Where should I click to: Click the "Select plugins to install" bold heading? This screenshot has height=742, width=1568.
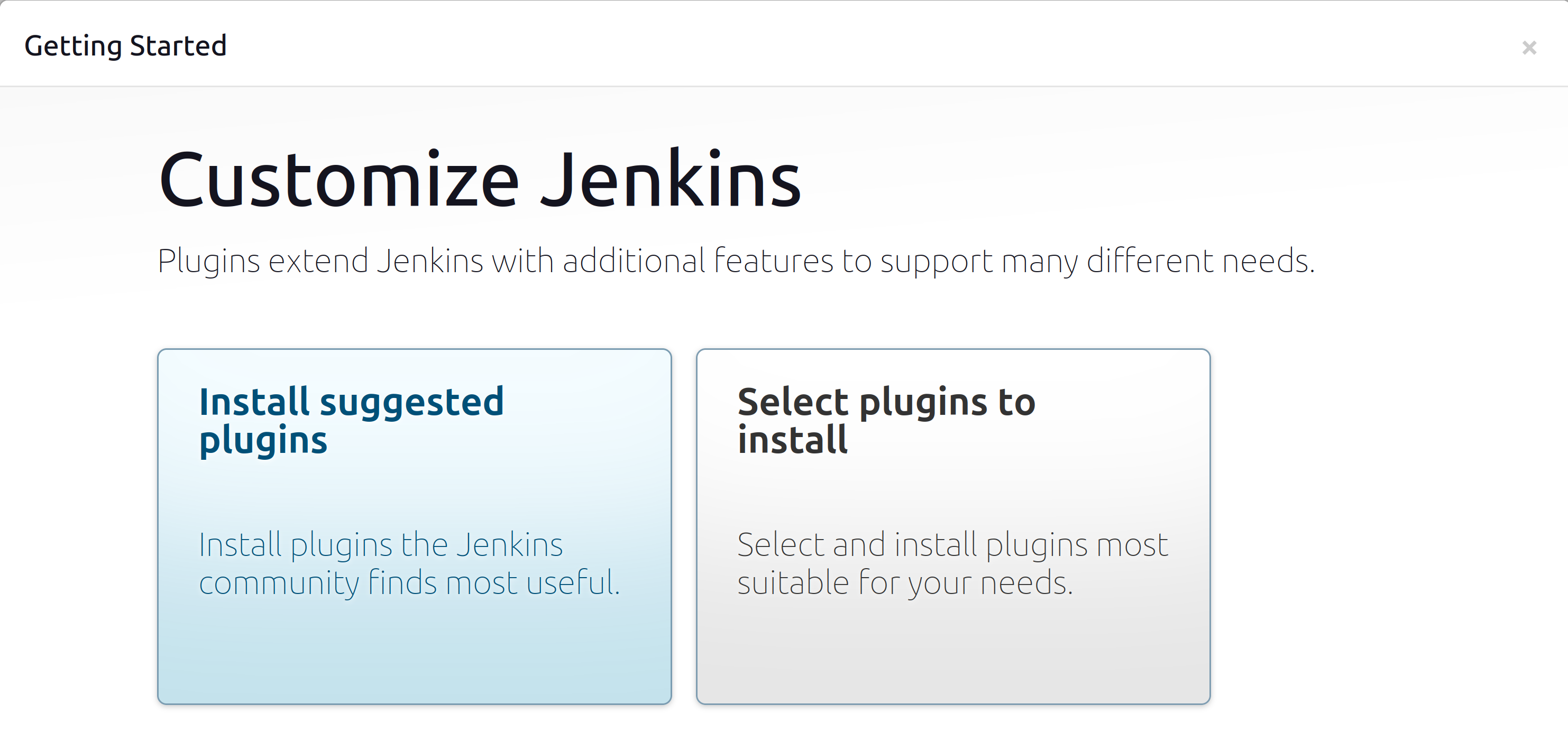pyautogui.click(x=886, y=420)
